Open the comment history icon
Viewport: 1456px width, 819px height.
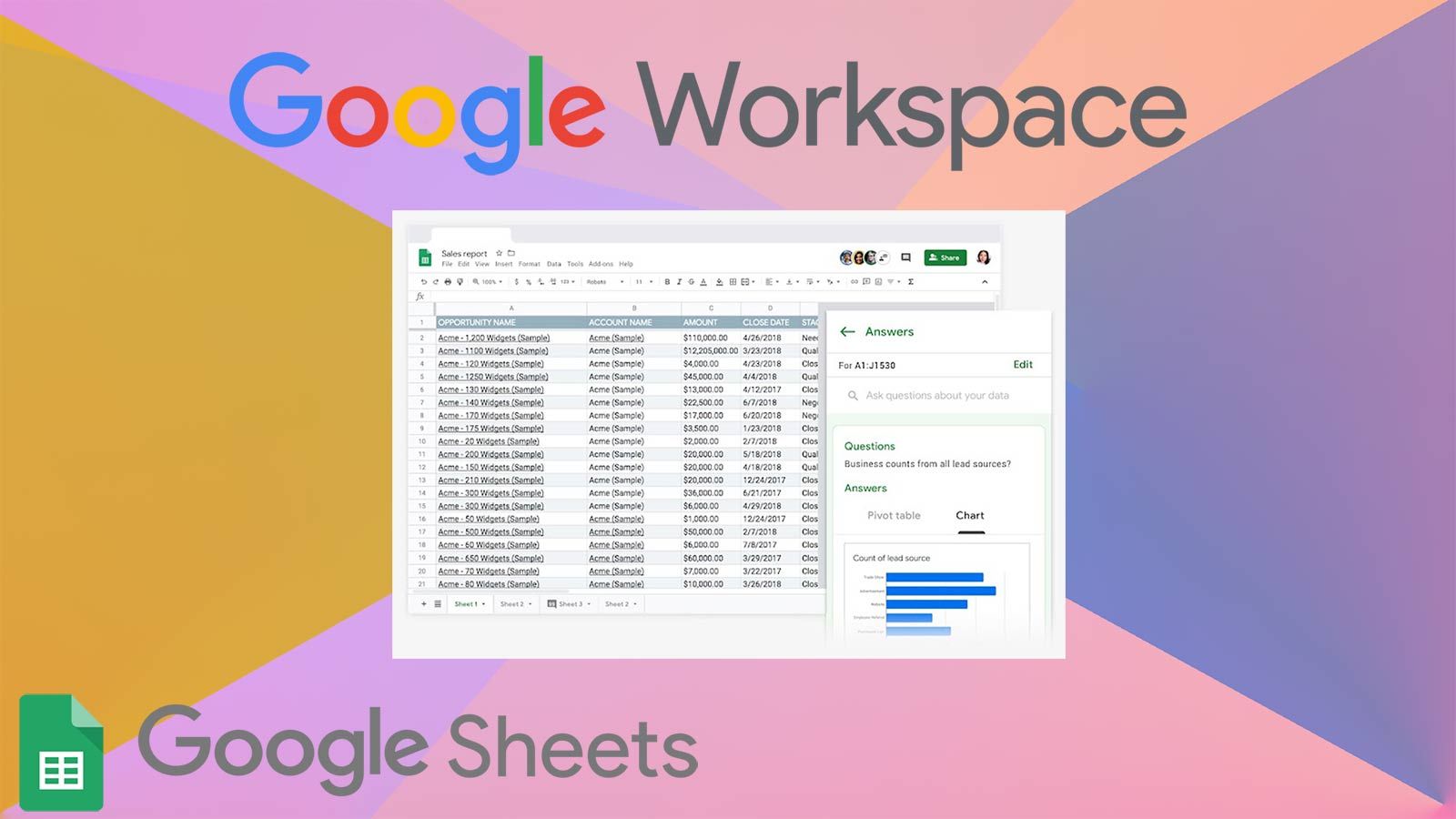click(905, 258)
